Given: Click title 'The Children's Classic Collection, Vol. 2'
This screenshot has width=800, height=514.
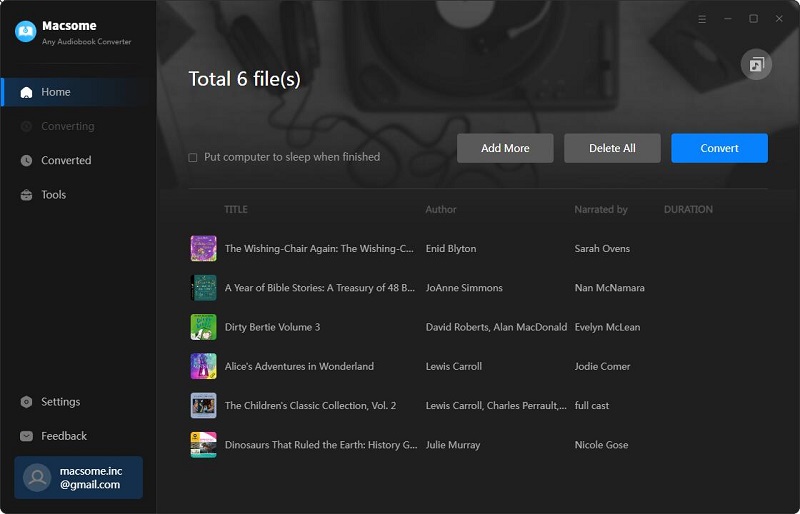Looking at the screenshot, I should coord(310,406).
